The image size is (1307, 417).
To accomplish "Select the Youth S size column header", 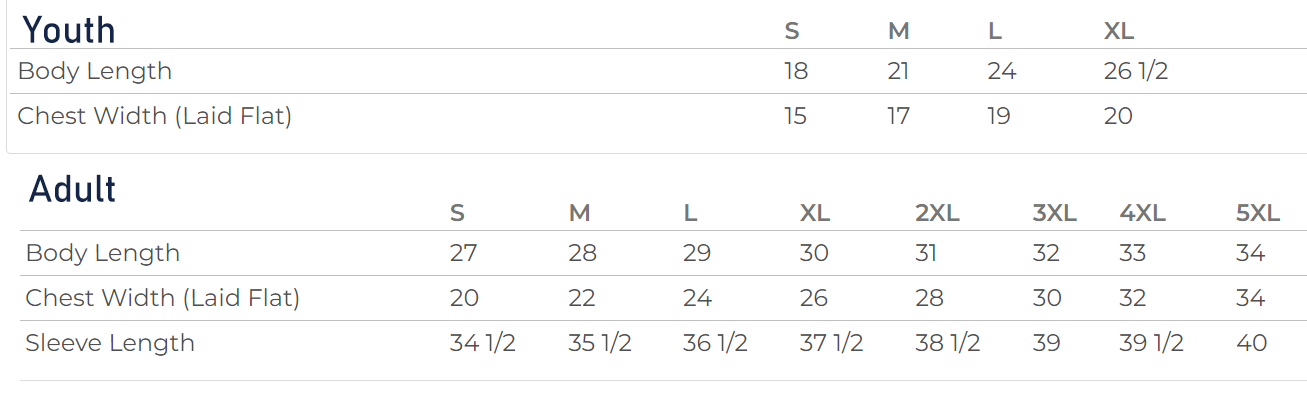I will click(792, 31).
